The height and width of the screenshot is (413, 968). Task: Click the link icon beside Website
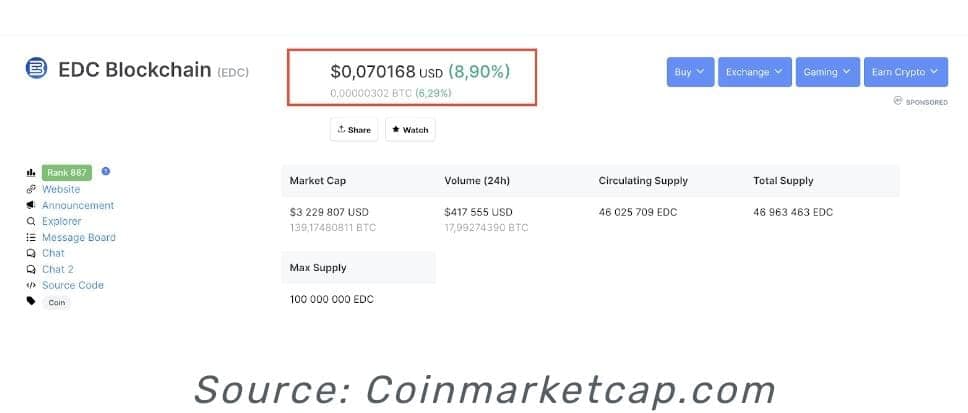click(x=31, y=190)
